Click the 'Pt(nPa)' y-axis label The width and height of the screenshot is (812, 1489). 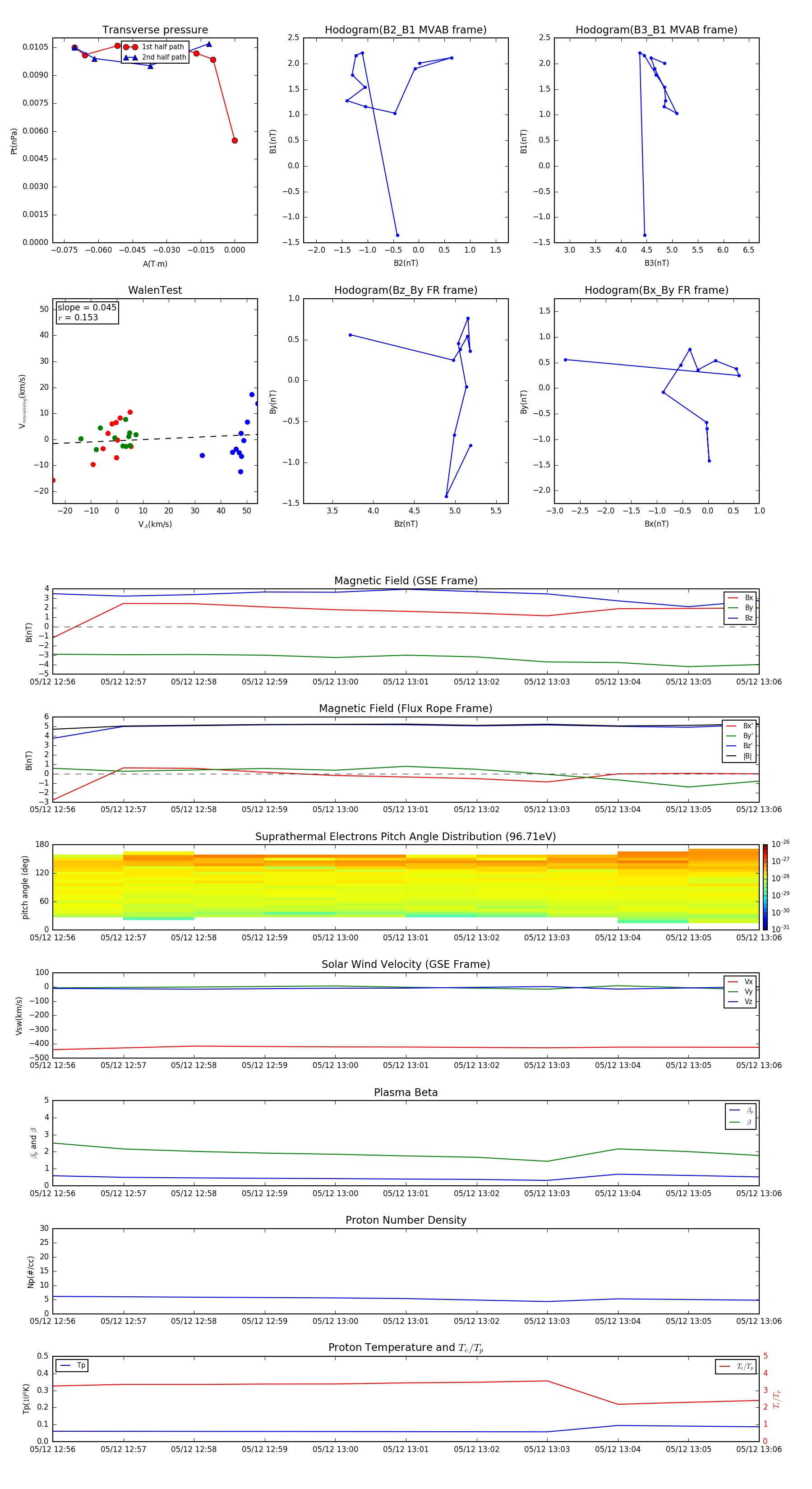[14, 140]
